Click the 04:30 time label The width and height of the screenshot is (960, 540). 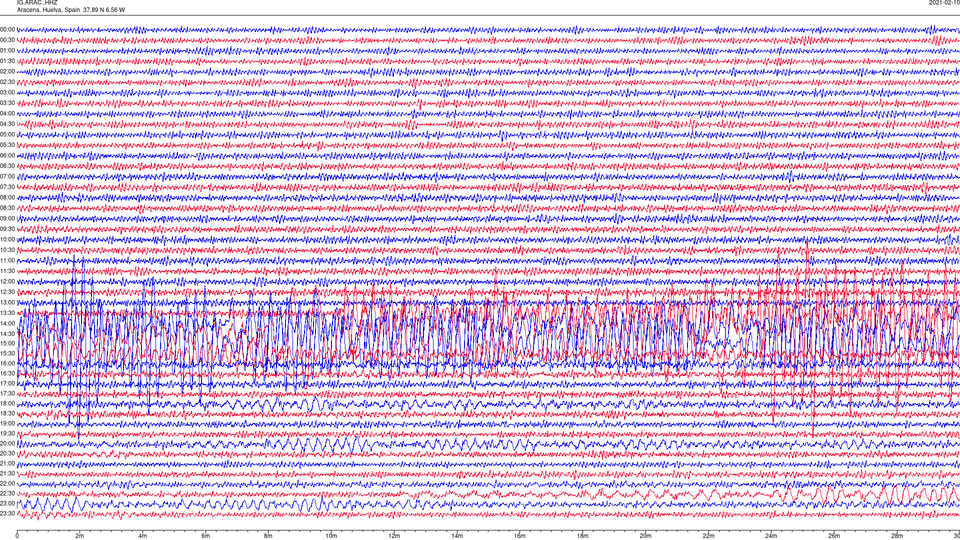pyautogui.click(x=7, y=124)
